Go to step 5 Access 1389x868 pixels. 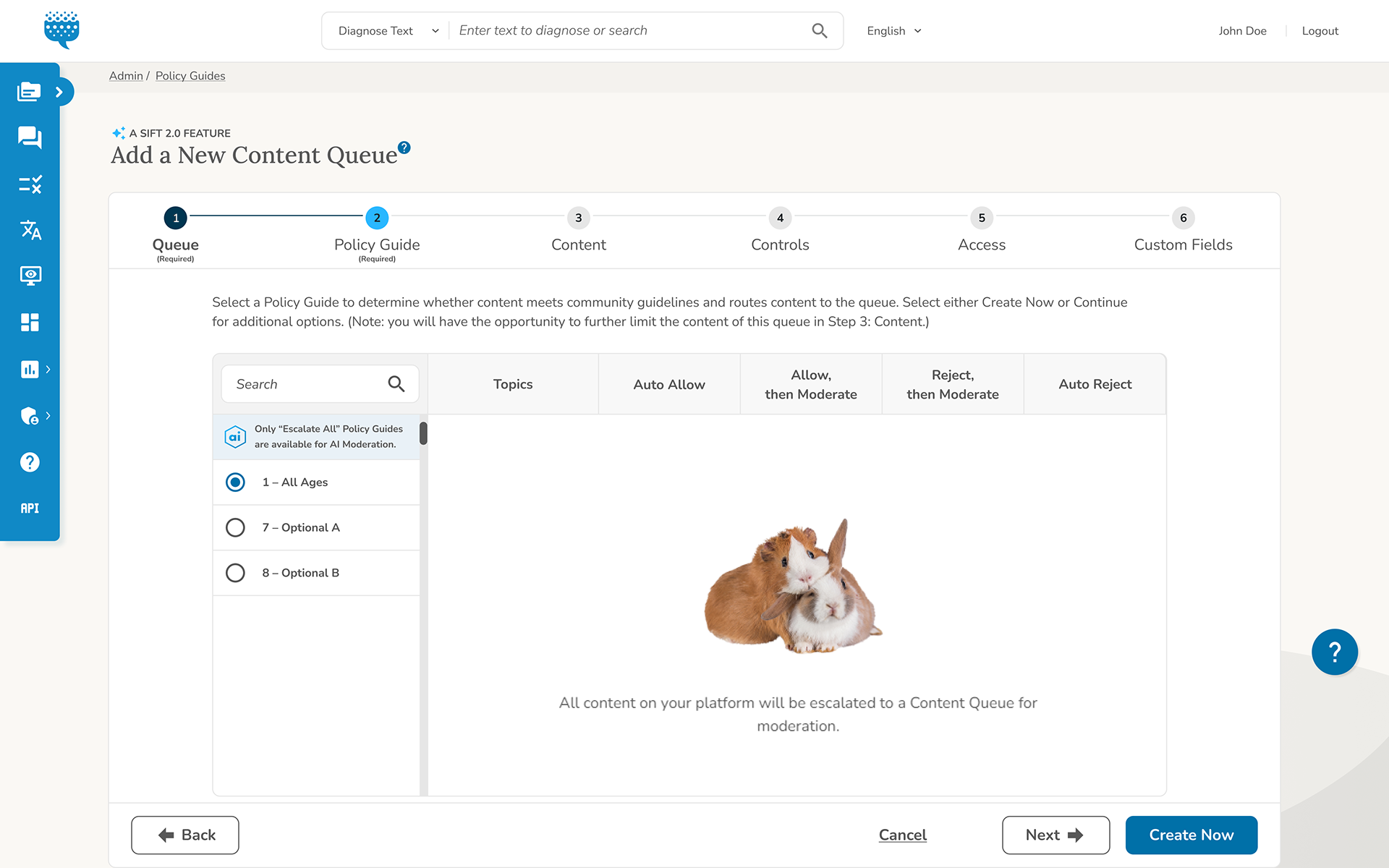[982, 231]
